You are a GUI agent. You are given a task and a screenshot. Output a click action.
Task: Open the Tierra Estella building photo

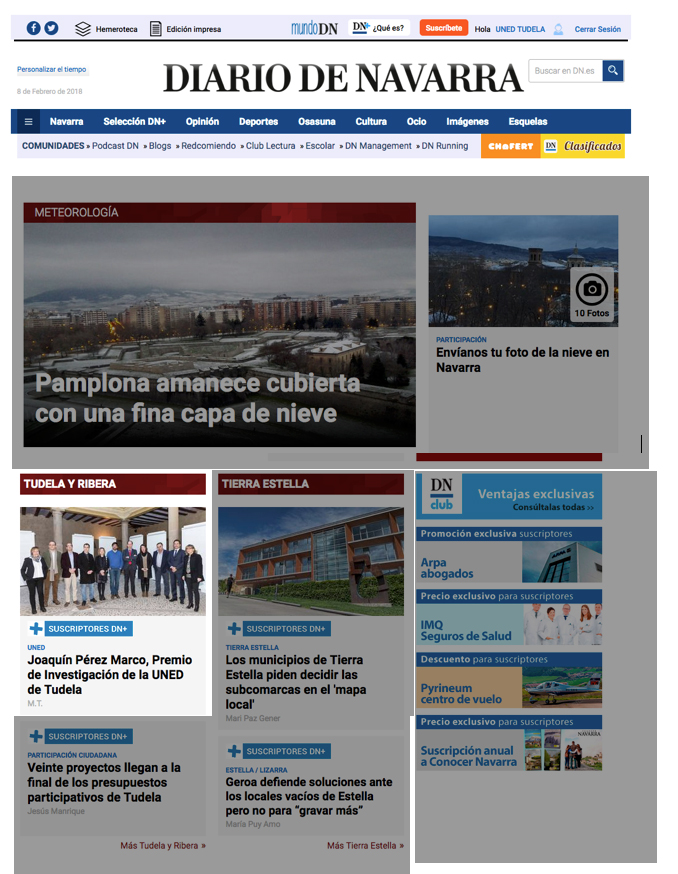tap(311, 561)
